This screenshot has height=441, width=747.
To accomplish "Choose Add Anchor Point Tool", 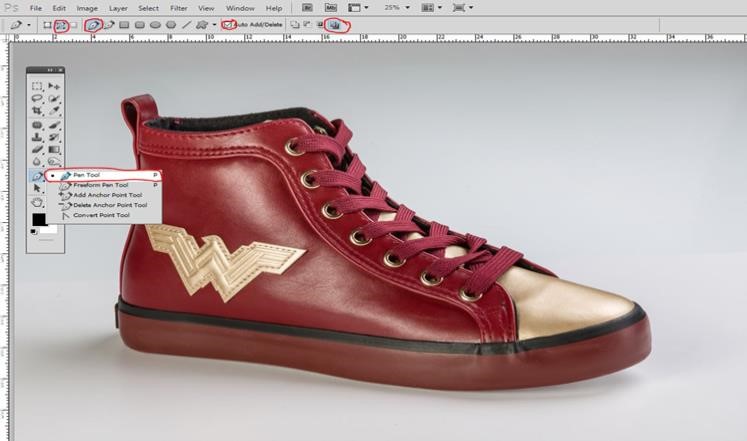I will point(104,195).
